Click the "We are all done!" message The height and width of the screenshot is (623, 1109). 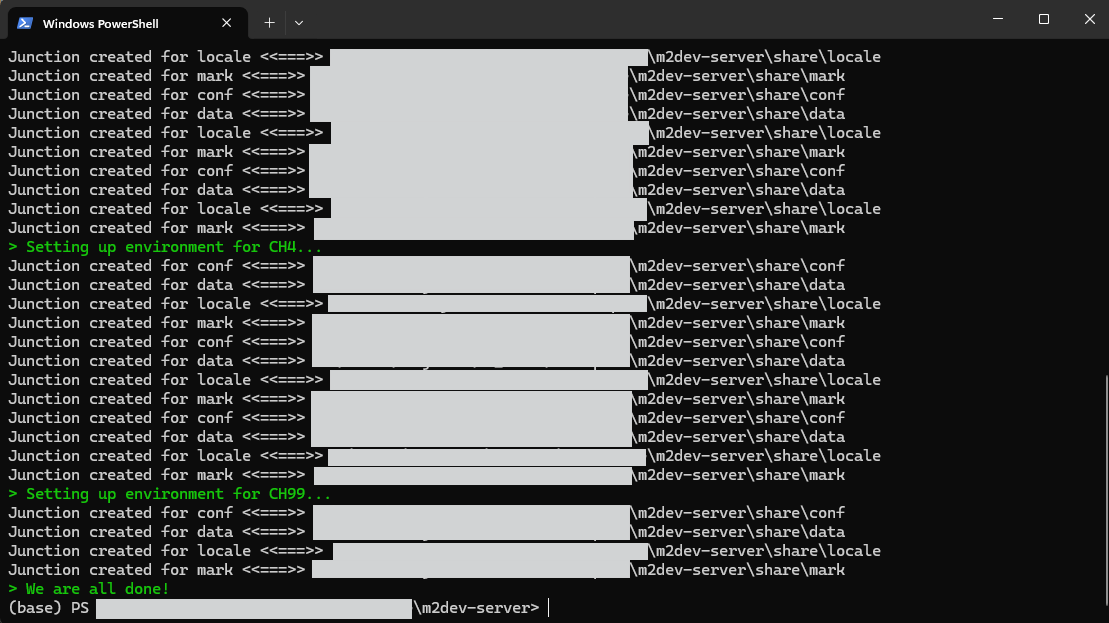point(90,589)
